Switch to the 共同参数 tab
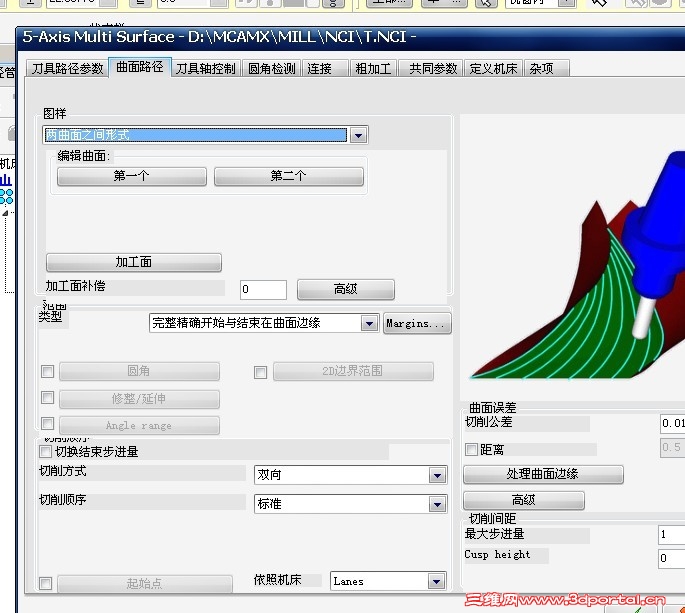 point(433,69)
